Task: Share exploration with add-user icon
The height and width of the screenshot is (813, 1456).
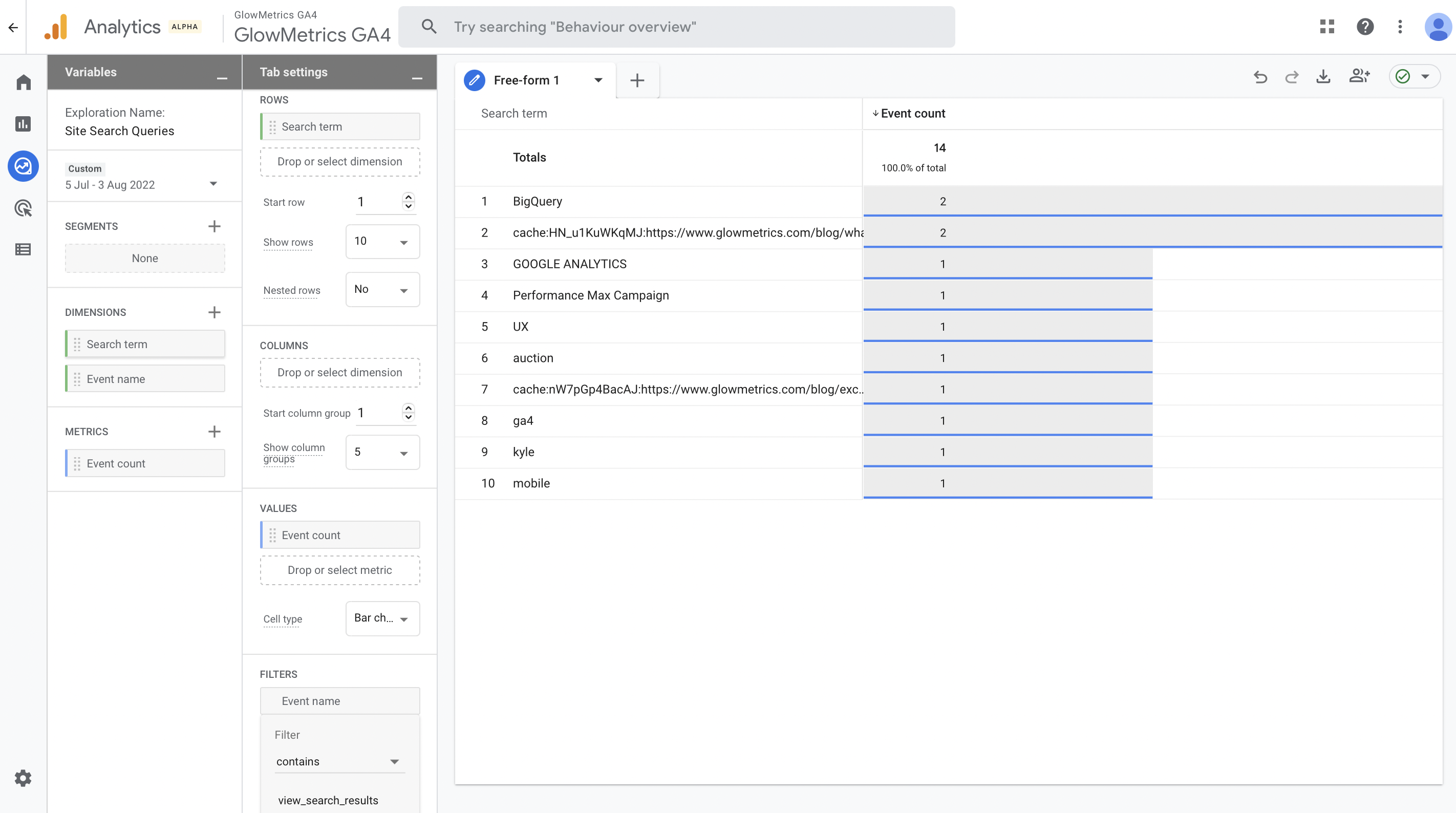Action: click(x=1359, y=76)
